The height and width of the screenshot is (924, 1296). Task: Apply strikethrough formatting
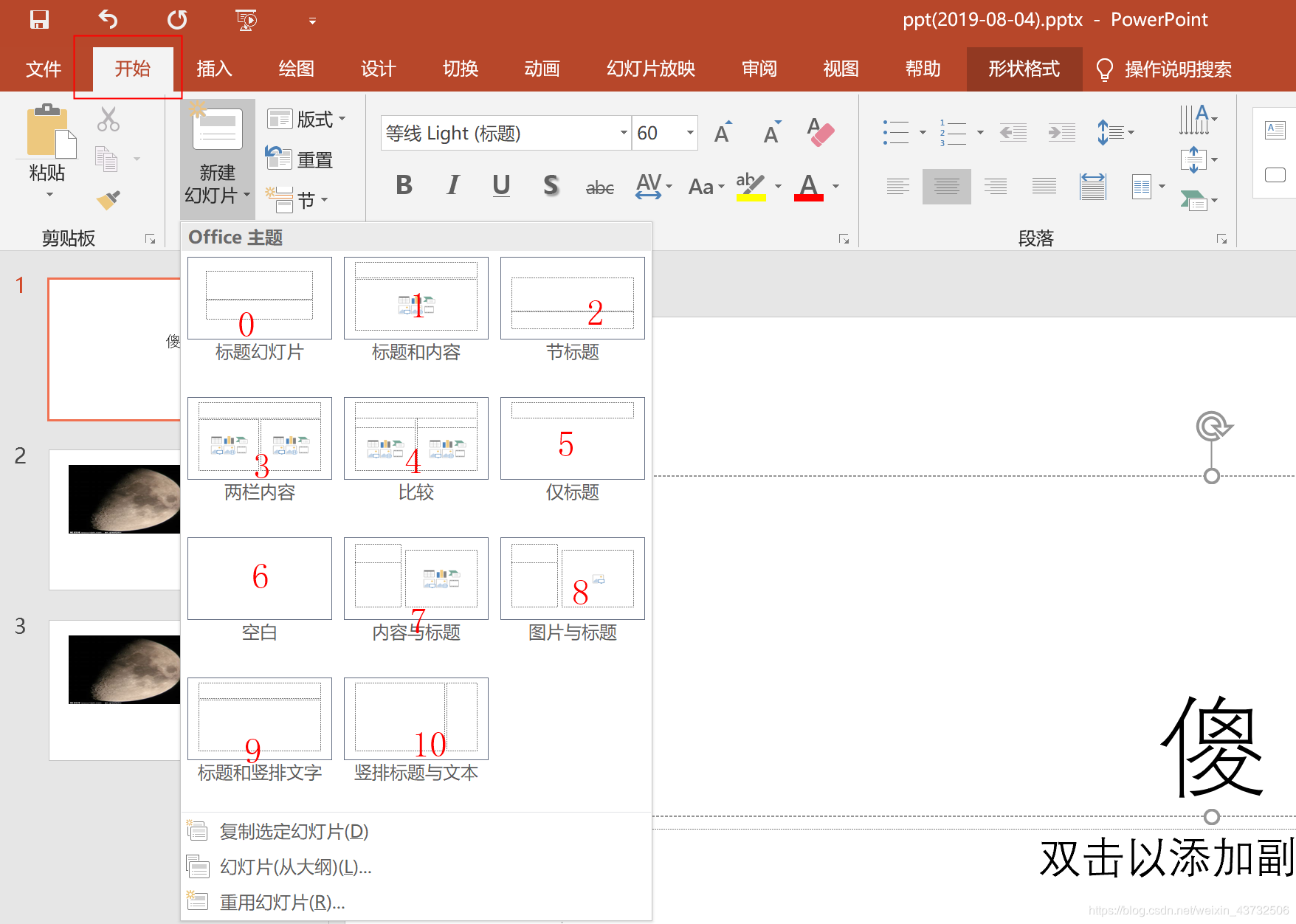599,186
